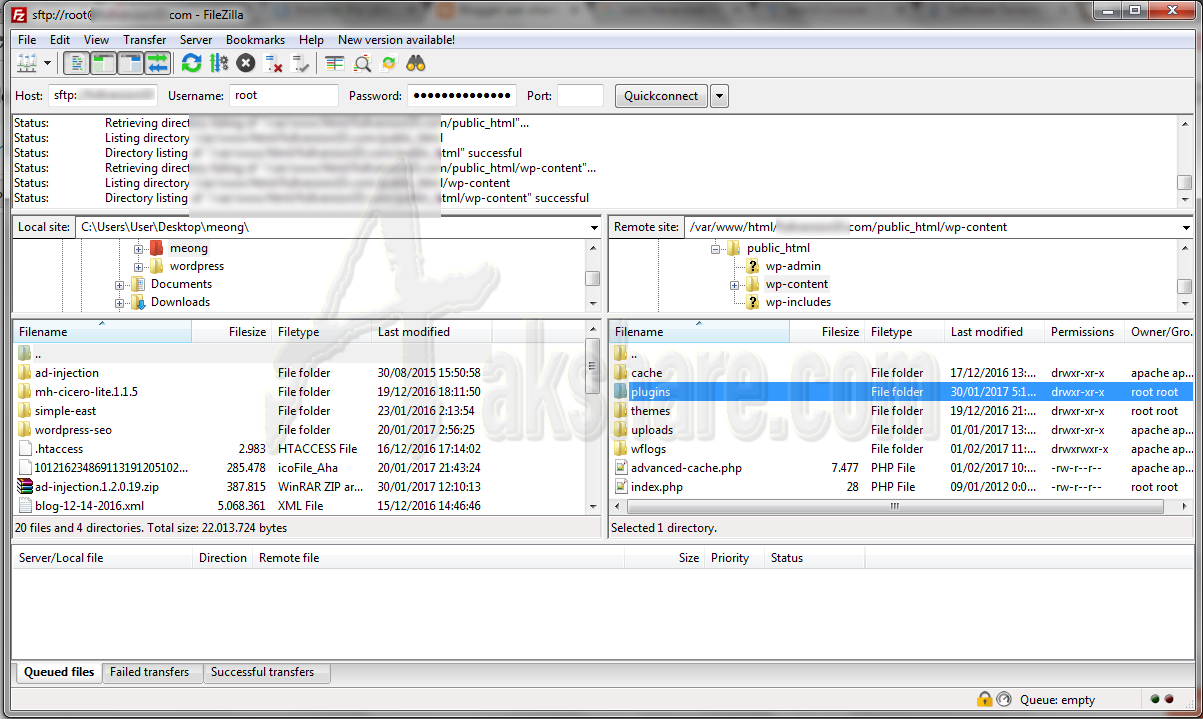Click the lock encryption icon in status bar
The height and width of the screenshot is (719, 1203).
point(985,700)
